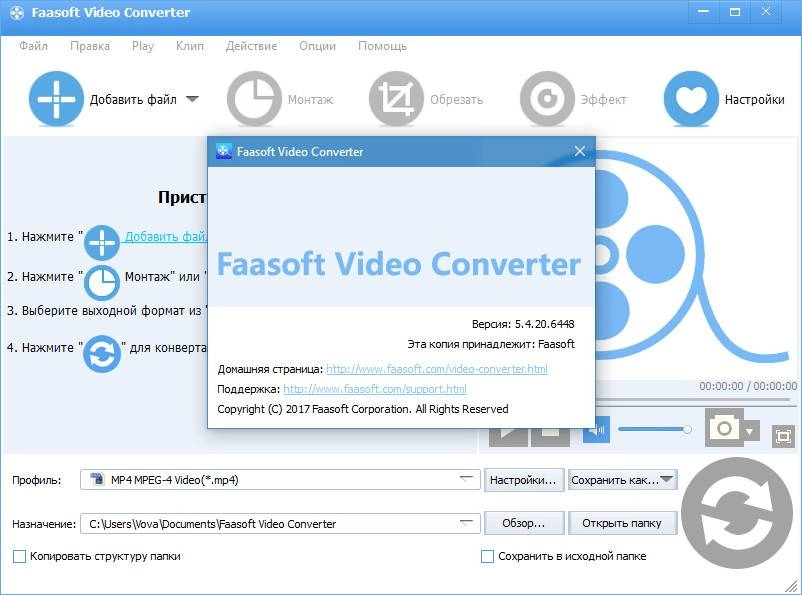802x595 pixels.
Task: Open the Сохранить как... dropdown
Action: point(622,480)
